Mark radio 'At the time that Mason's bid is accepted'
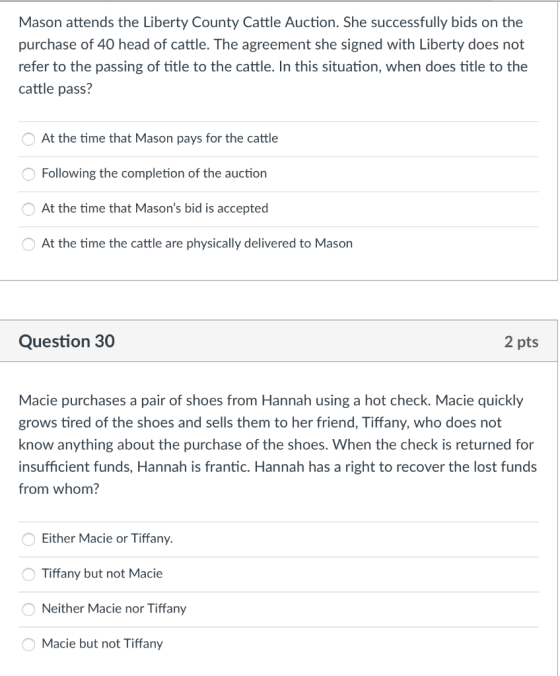Screen dimensions: 560x676 (x=28, y=209)
